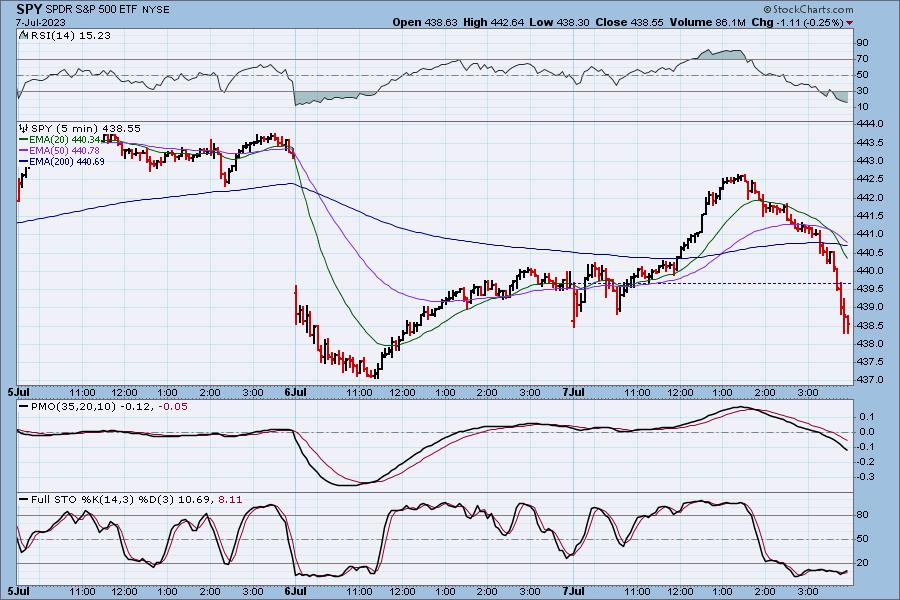Screen dimensions: 900x600
Task: Click the 'SPY (5 min) 438.55' legend
Action: 86,129
